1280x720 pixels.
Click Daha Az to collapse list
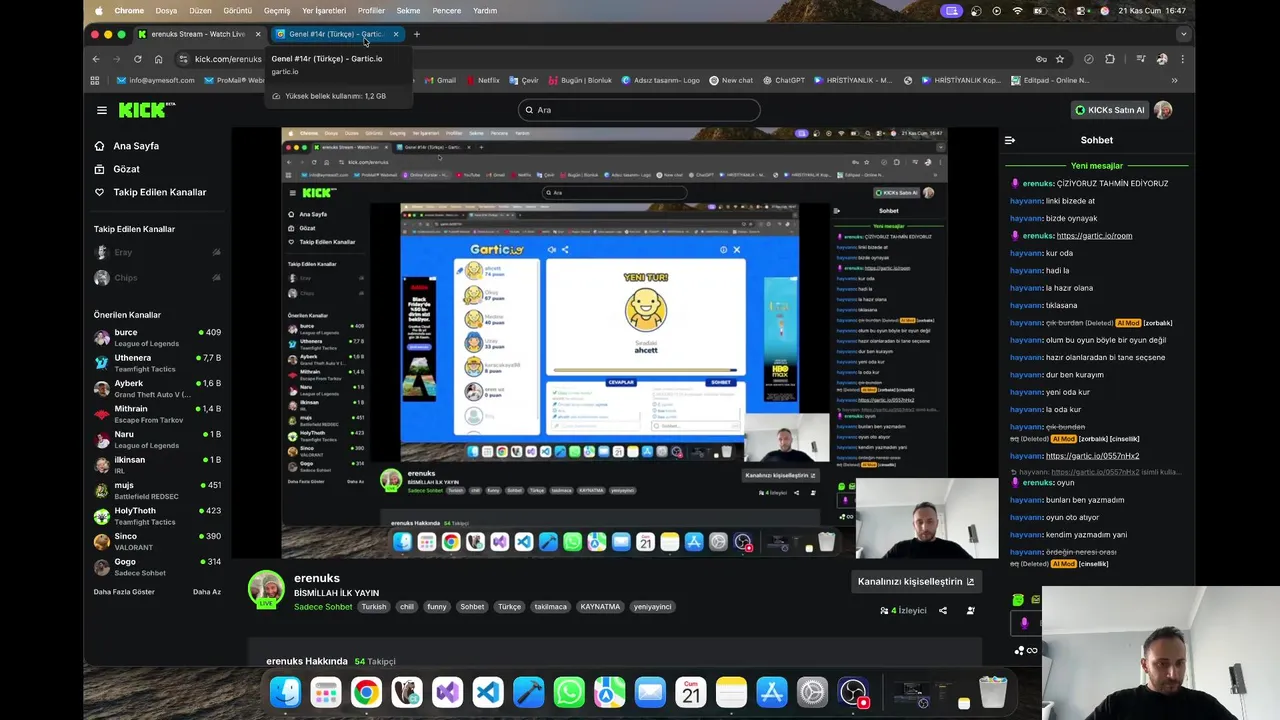207,592
